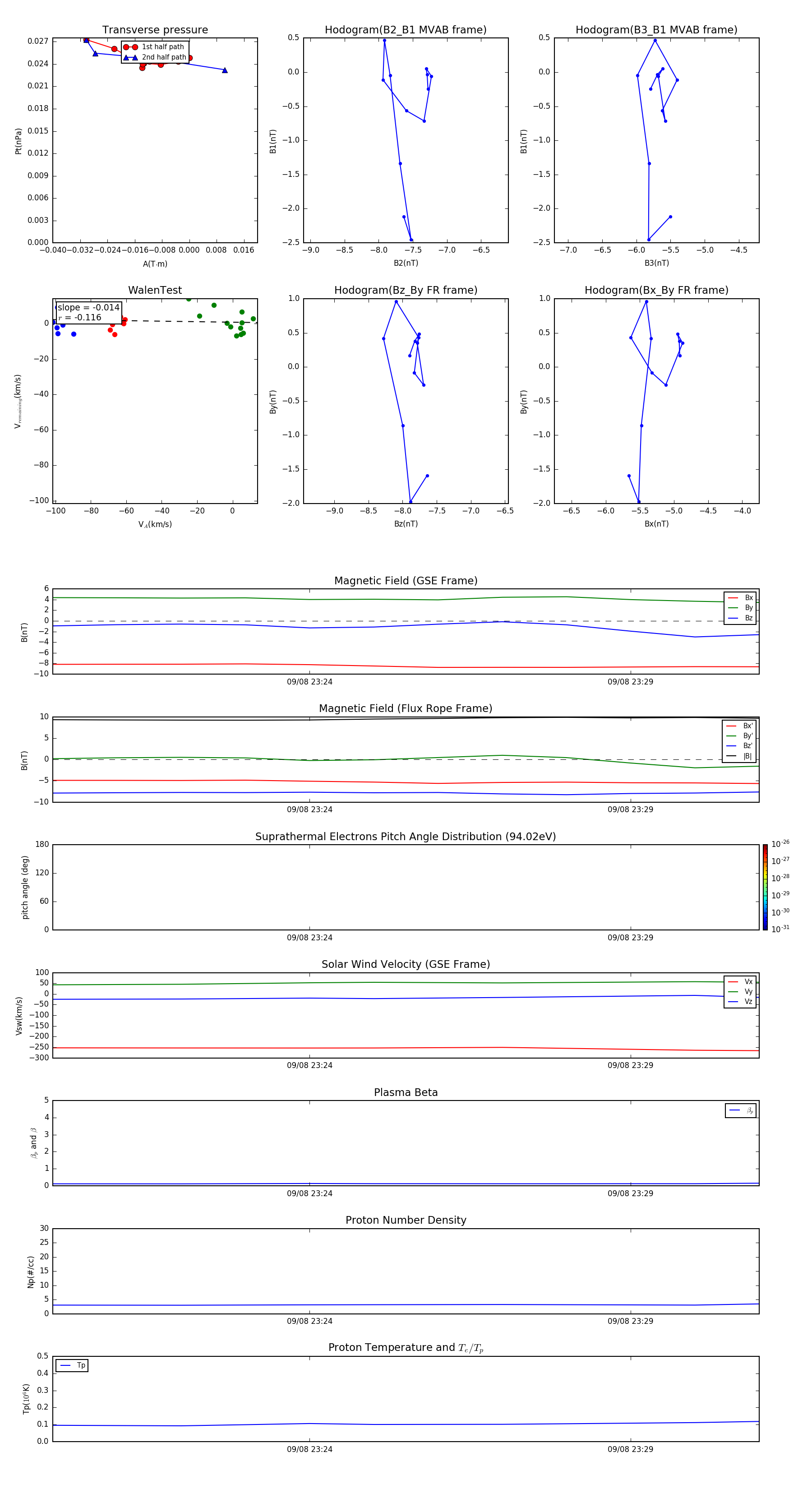This screenshot has width=812, height=1489.
Task: Select the "slope = -0.014" annotation
Action: tap(88, 308)
